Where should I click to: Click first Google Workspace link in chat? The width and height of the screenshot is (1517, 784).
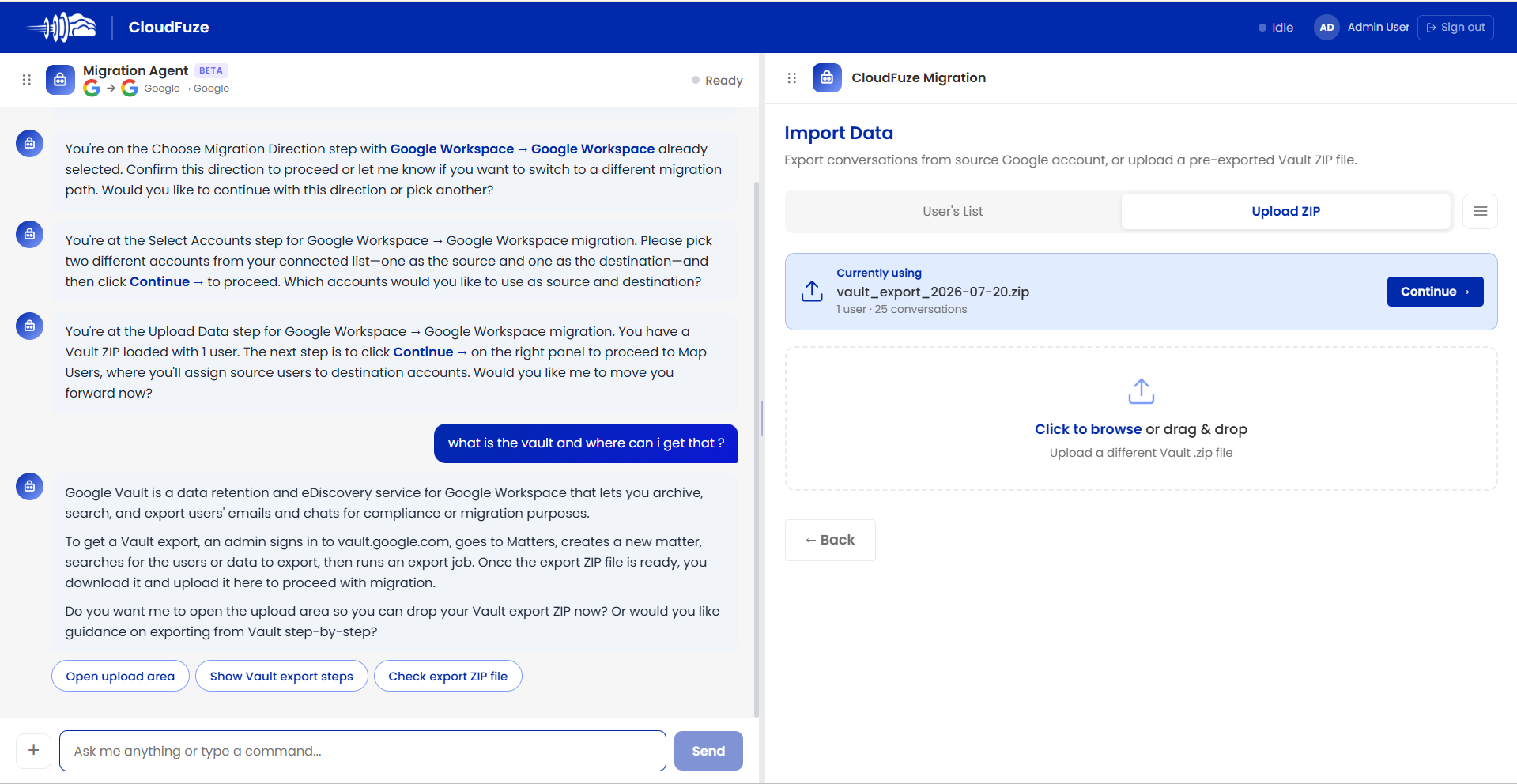(452, 149)
